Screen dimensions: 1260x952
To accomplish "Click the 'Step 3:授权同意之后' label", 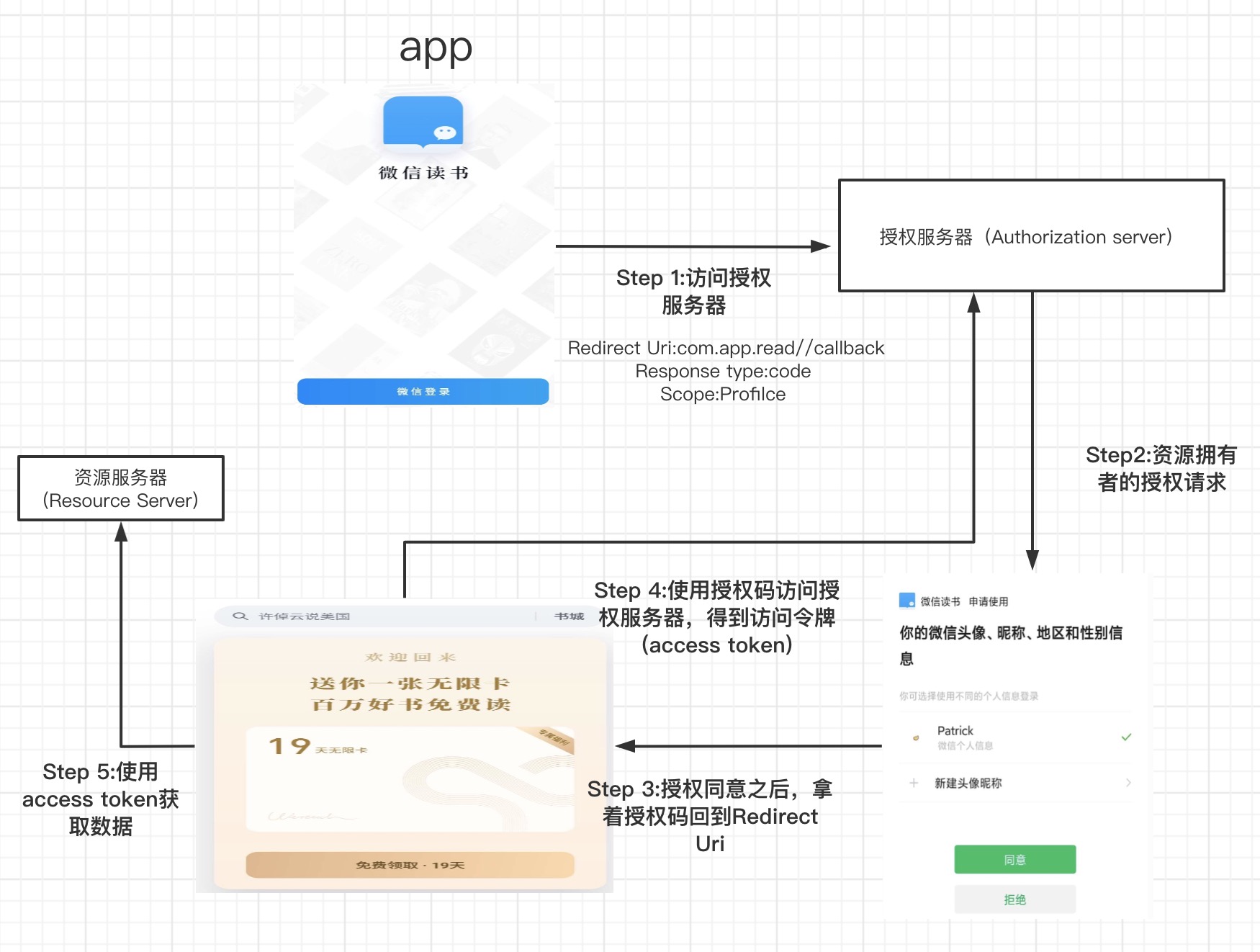I will [710, 816].
